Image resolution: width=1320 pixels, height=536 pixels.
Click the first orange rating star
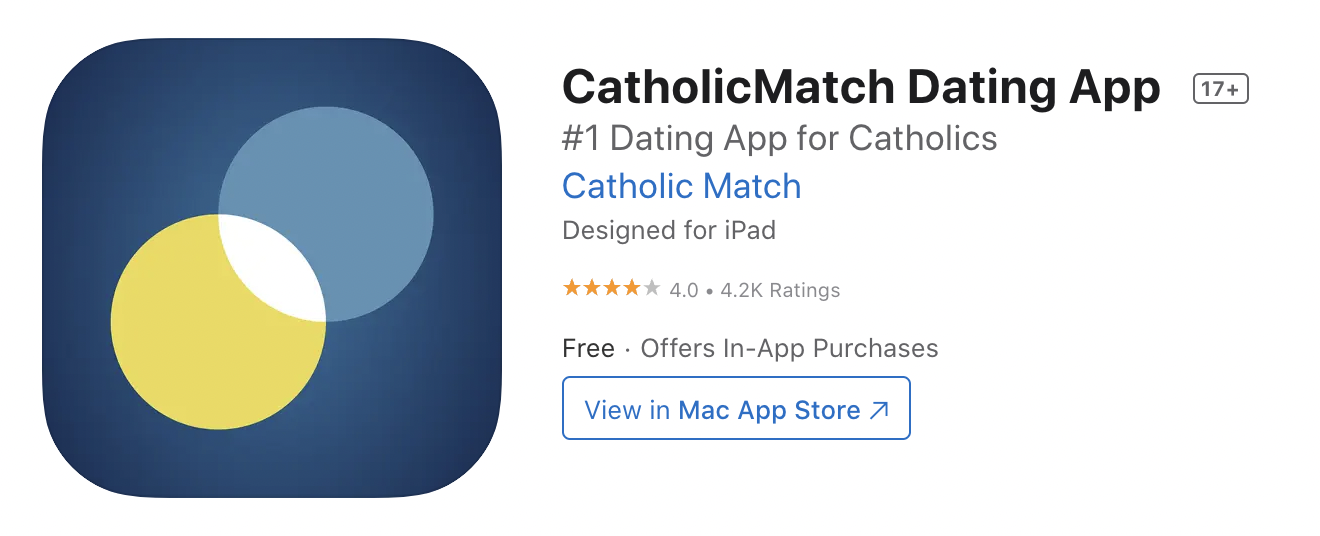(572, 289)
